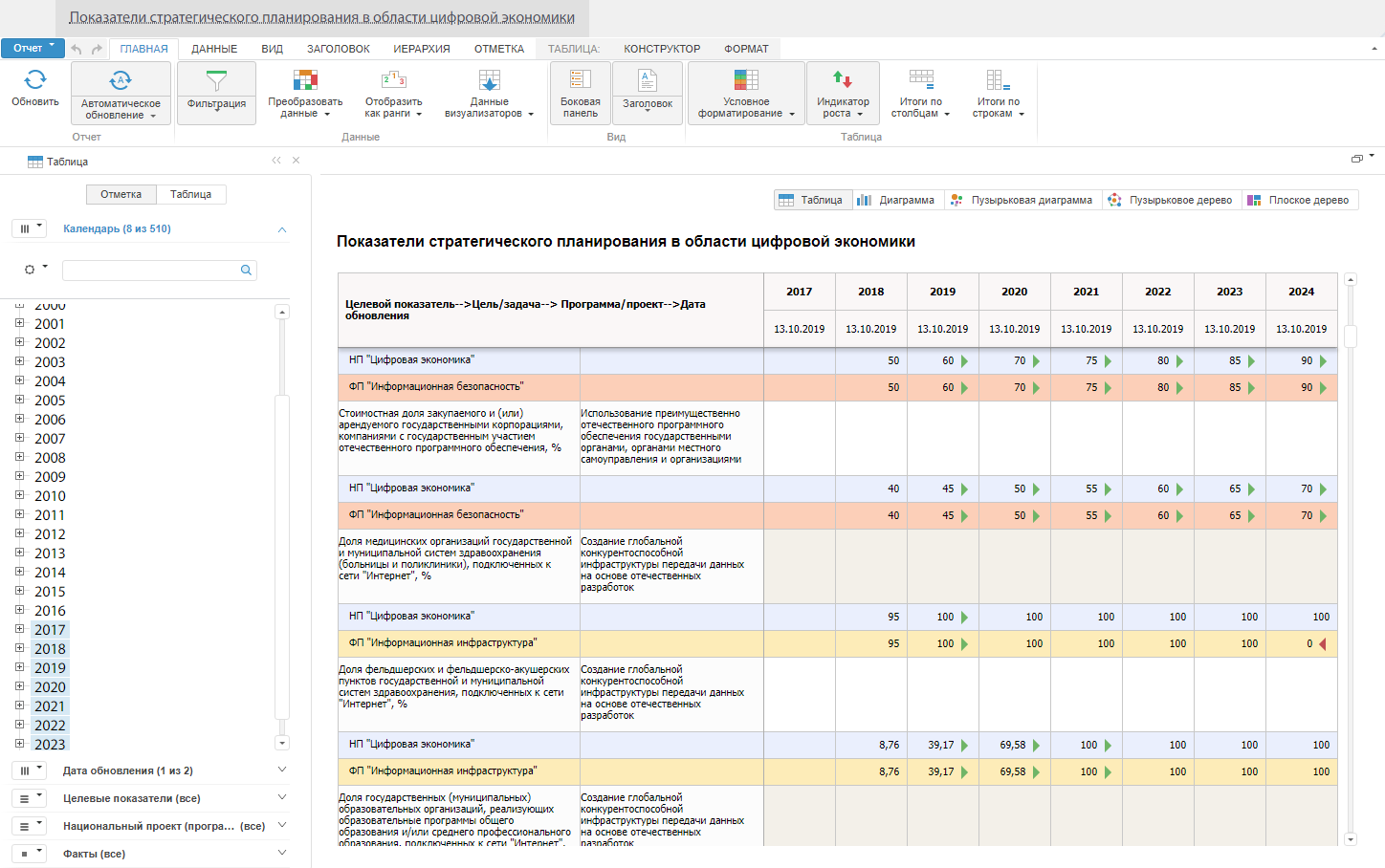
Task: Toggle the Фильтрация funnel button
Action: 216,93
